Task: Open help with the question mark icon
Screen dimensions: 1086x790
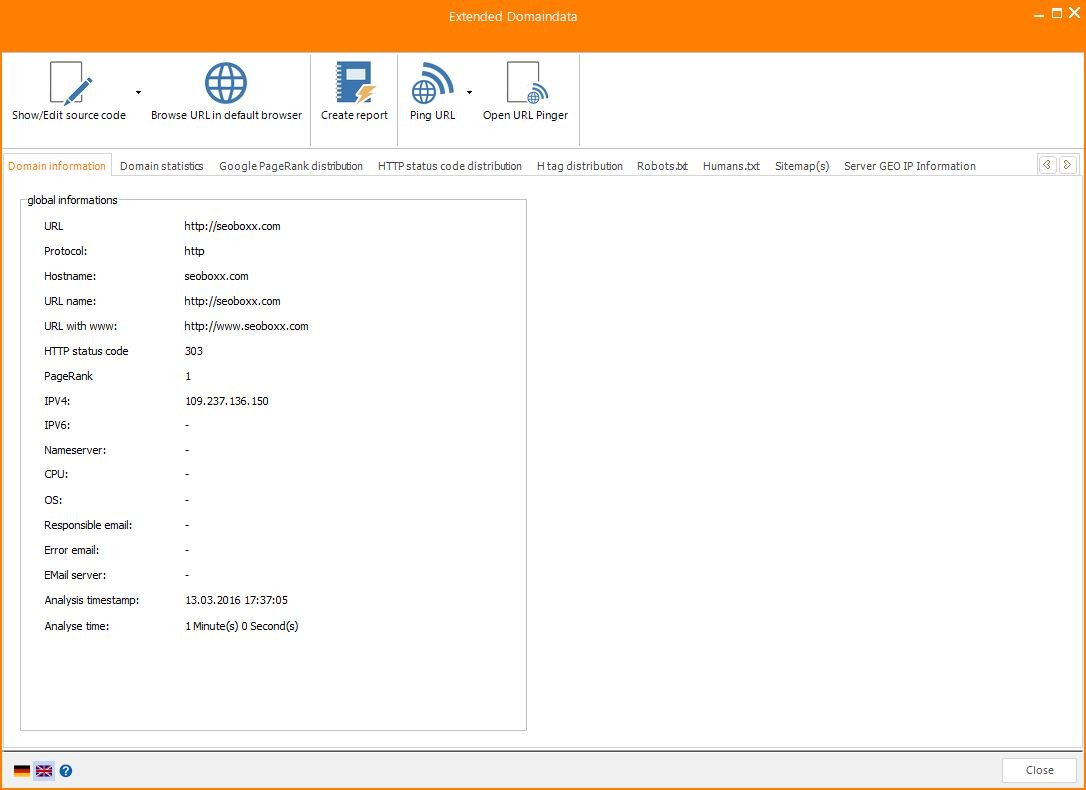Action: [66, 771]
